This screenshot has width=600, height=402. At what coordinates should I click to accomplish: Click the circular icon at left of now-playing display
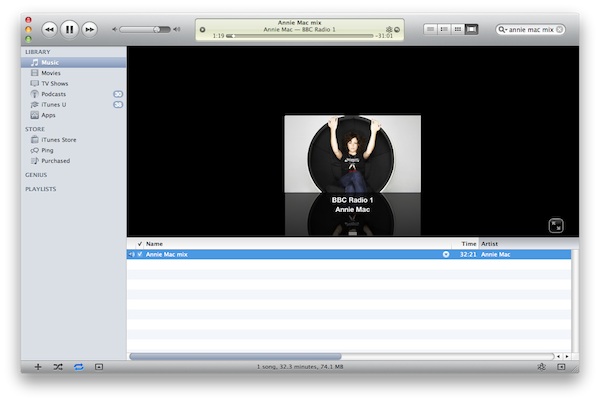202,29
